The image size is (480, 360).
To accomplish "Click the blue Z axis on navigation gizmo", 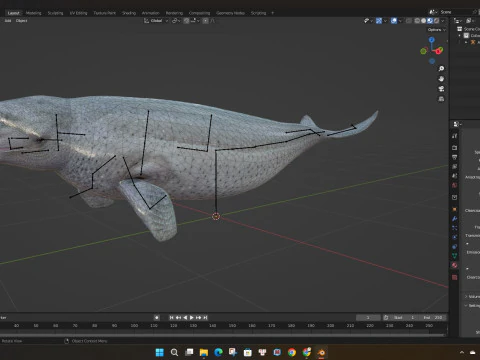I will tap(432, 40).
